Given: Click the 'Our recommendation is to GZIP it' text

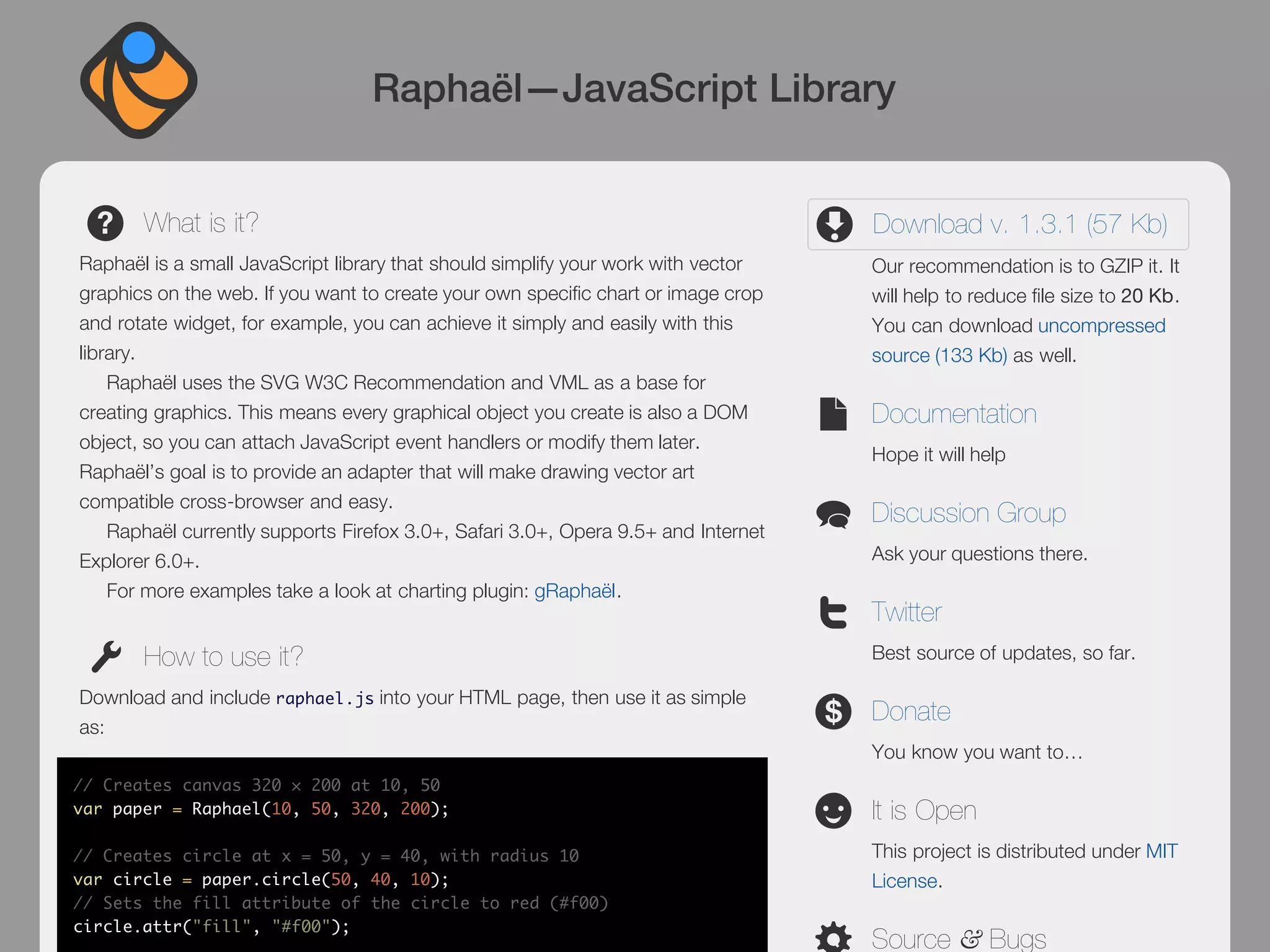Looking at the screenshot, I should click(x=1017, y=267).
